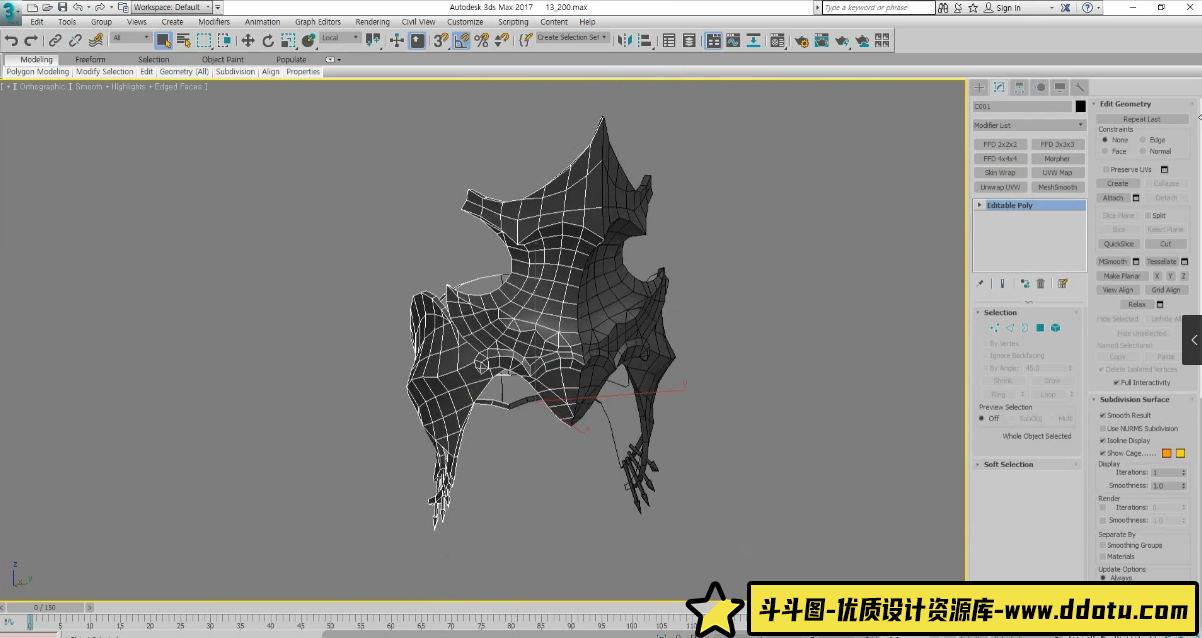Expand the Editable Poly stack entry
1202x638 pixels.
click(x=980, y=205)
